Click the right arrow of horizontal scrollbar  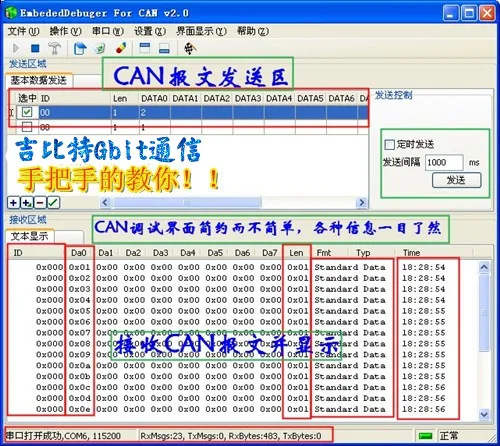[x=361, y=202]
